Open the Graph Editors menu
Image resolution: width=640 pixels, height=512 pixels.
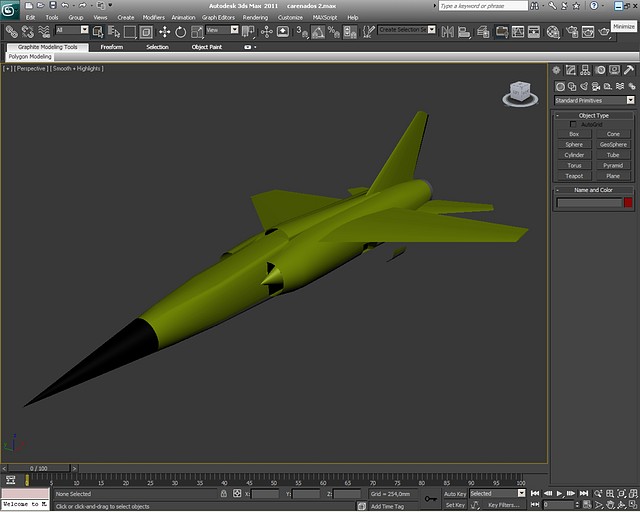pyautogui.click(x=218, y=18)
